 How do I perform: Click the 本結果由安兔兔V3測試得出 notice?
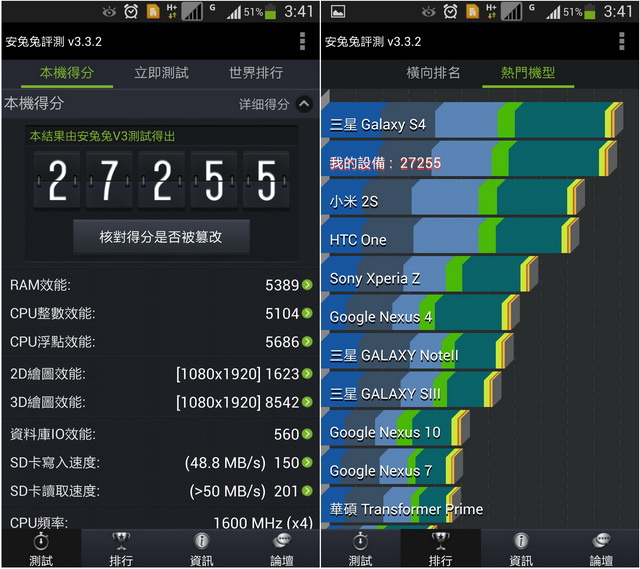[102, 136]
